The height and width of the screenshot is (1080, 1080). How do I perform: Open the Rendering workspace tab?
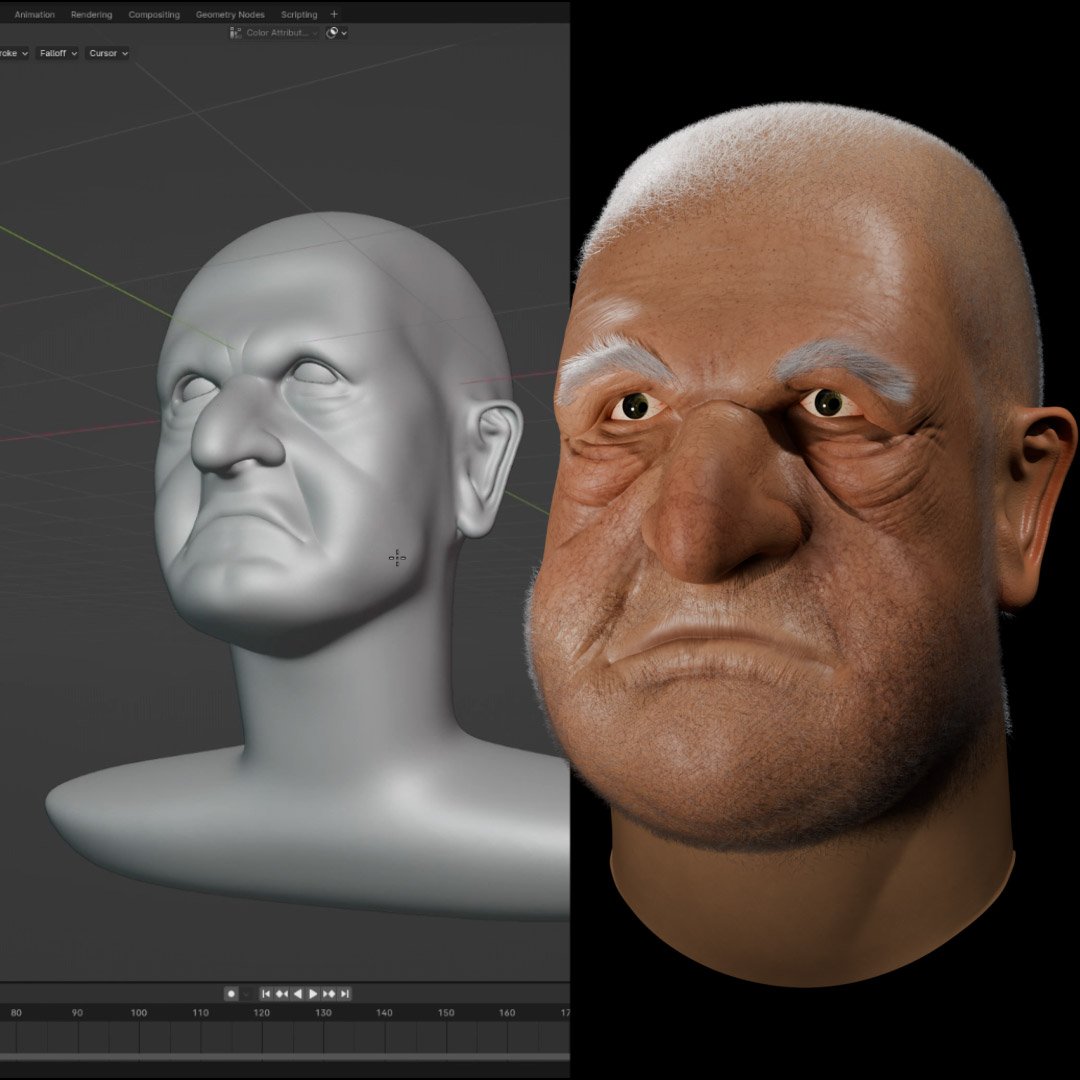click(x=92, y=14)
